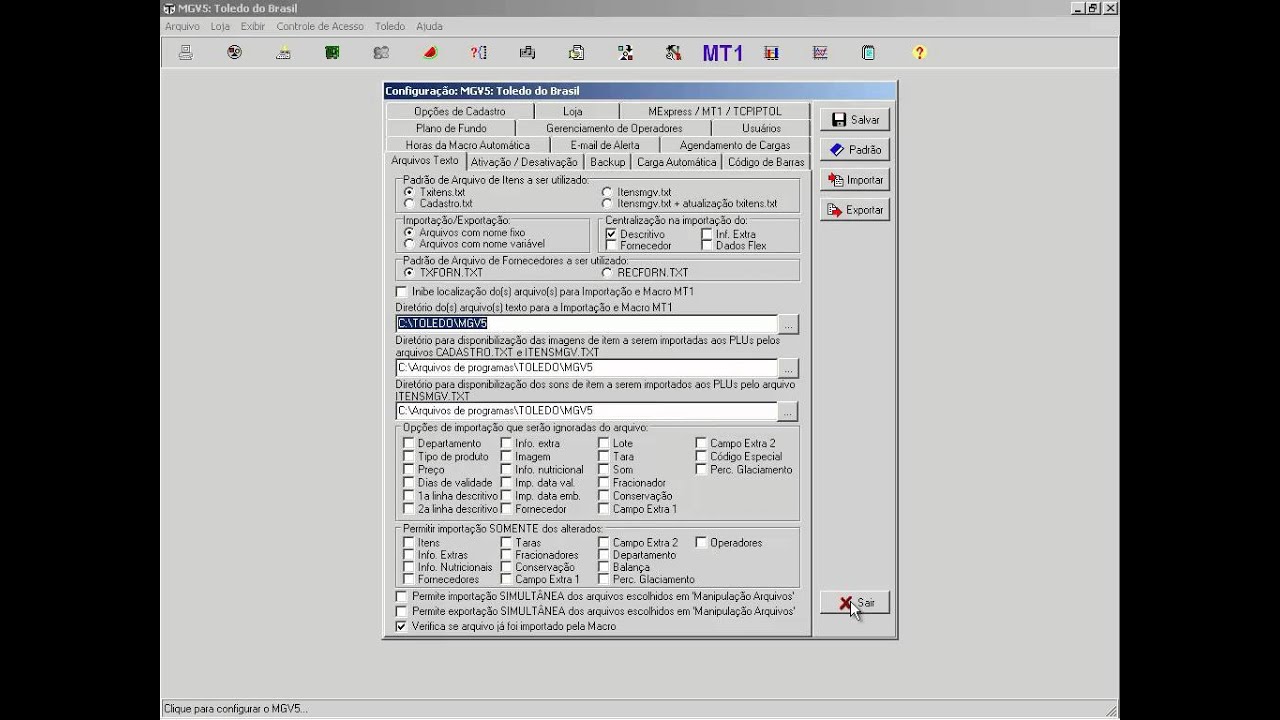The image size is (1280, 720).
Task: Click the bar chart toolbar icon
Action: (x=771, y=53)
